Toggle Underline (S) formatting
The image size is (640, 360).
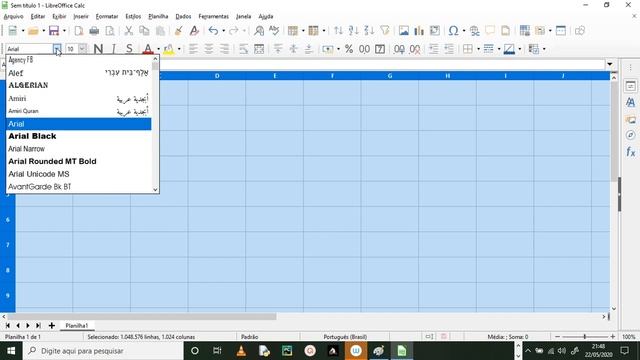click(129, 49)
